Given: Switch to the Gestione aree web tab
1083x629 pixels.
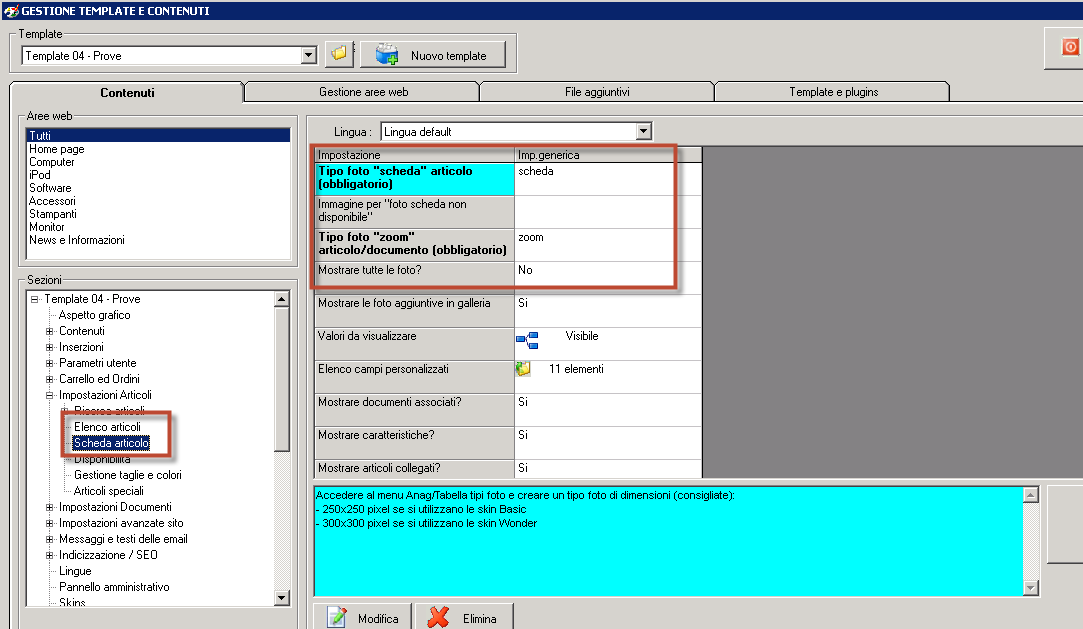Looking at the screenshot, I should click(363, 92).
